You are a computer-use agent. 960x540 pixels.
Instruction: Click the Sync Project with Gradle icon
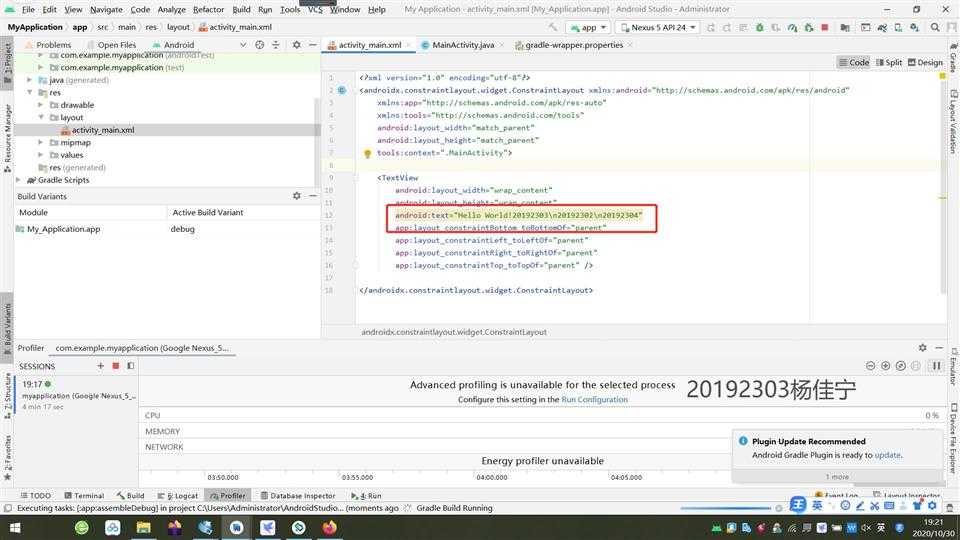[882, 28]
